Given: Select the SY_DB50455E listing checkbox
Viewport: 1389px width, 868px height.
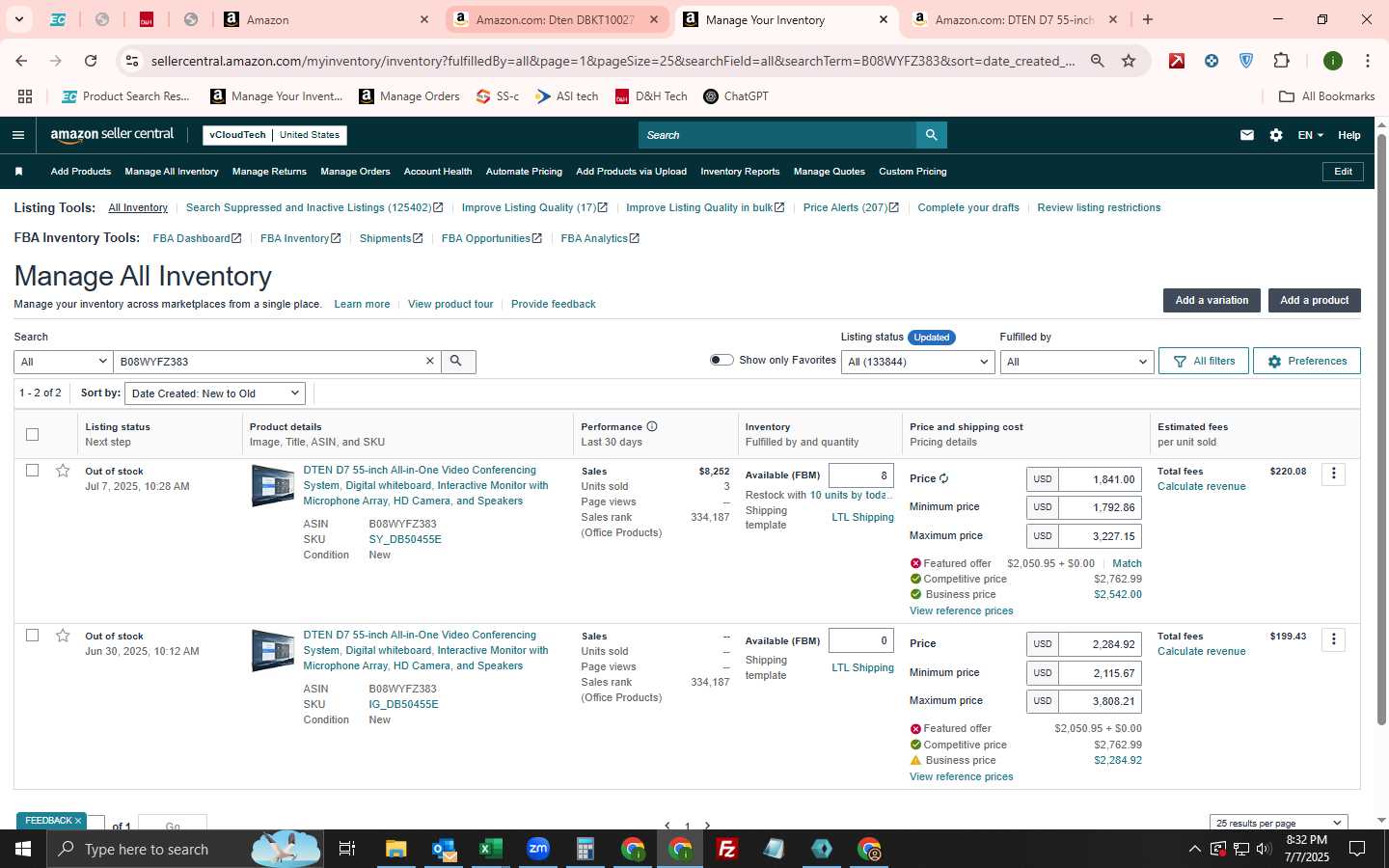Looking at the screenshot, I should (32, 471).
